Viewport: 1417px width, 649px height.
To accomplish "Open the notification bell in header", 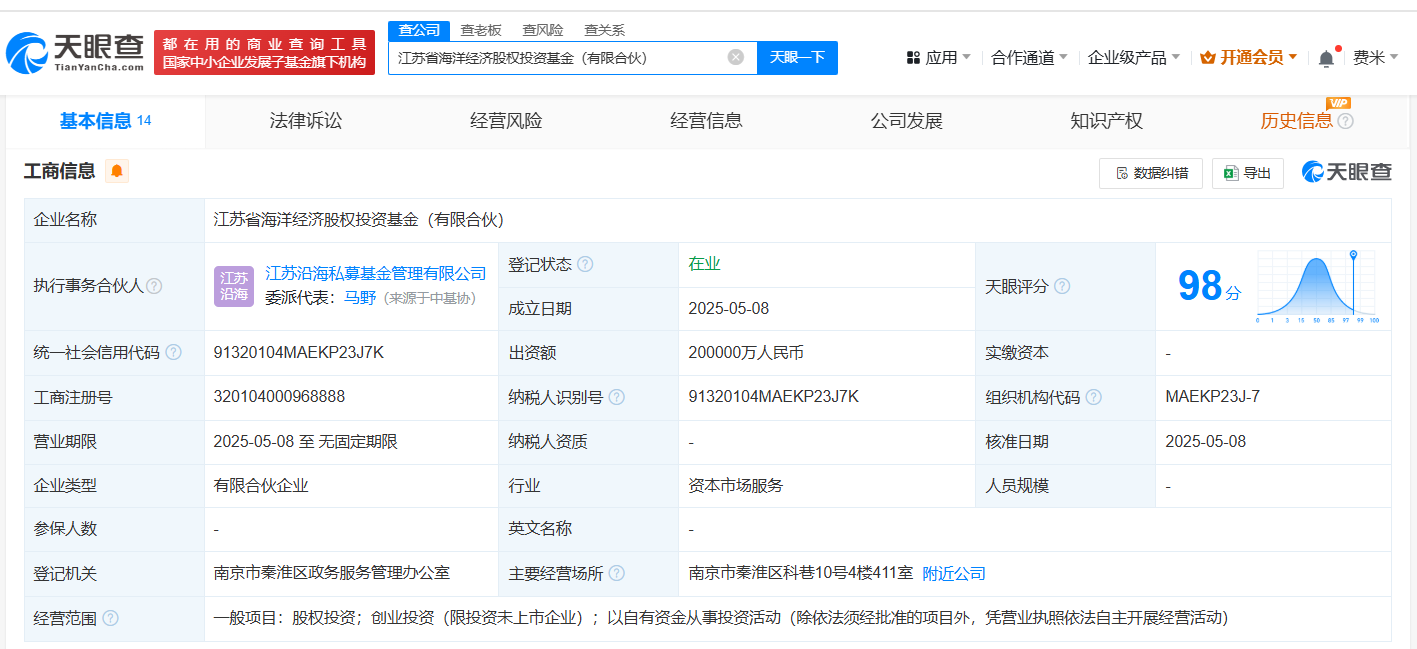I will 1326,58.
